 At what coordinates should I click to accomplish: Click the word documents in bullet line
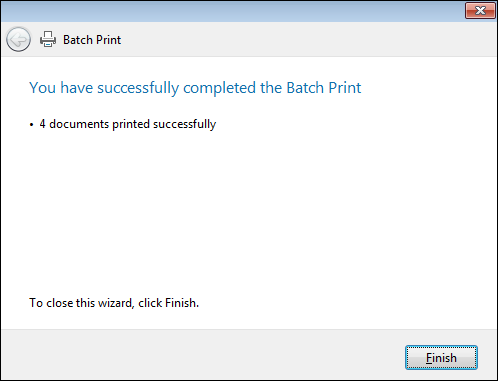79,124
